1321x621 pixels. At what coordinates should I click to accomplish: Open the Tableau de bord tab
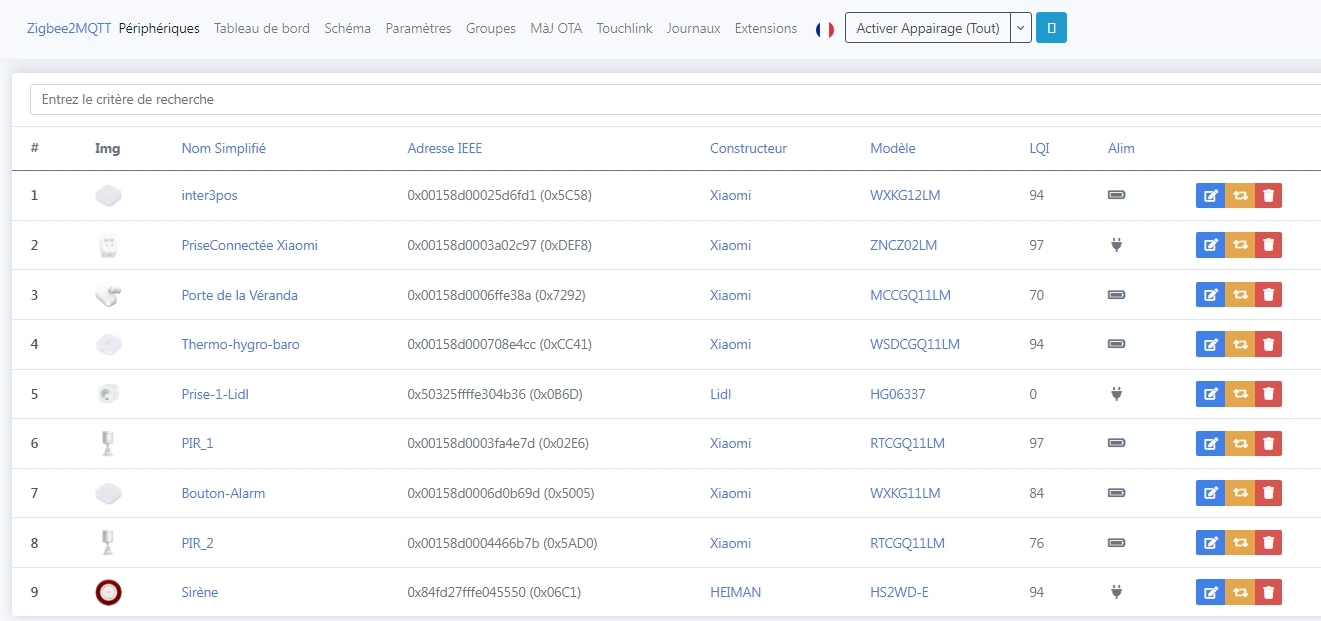(x=262, y=28)
